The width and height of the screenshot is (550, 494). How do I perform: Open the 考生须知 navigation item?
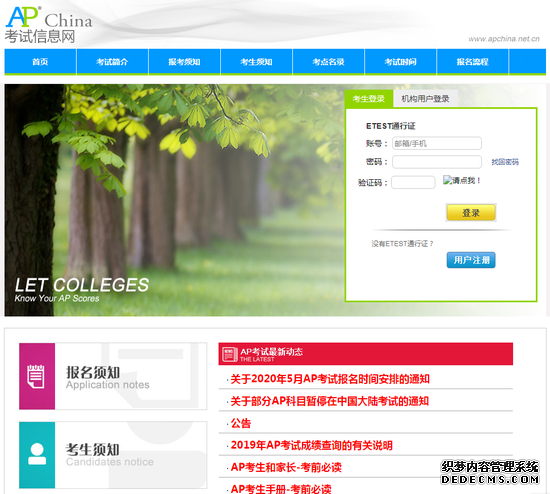(256, 62)
